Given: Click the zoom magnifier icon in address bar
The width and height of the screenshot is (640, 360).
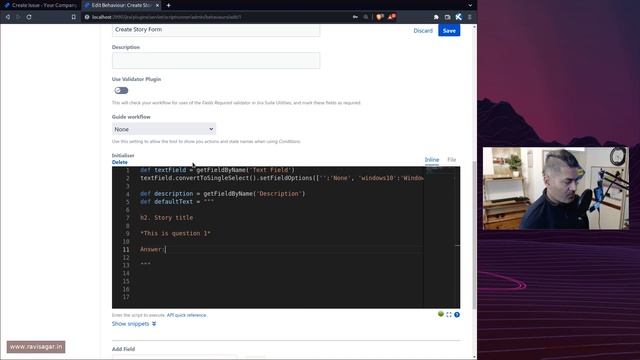Looking at the screenshot, I should [366, 17].
